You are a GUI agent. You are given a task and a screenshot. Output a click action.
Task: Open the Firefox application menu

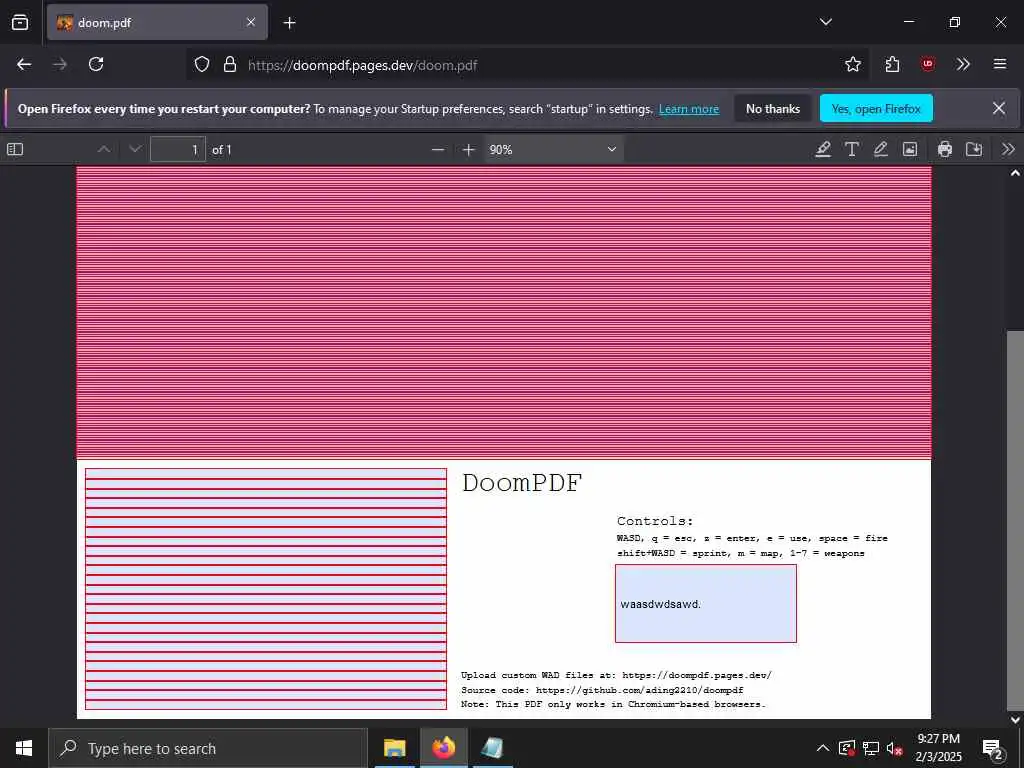point(999,64)
